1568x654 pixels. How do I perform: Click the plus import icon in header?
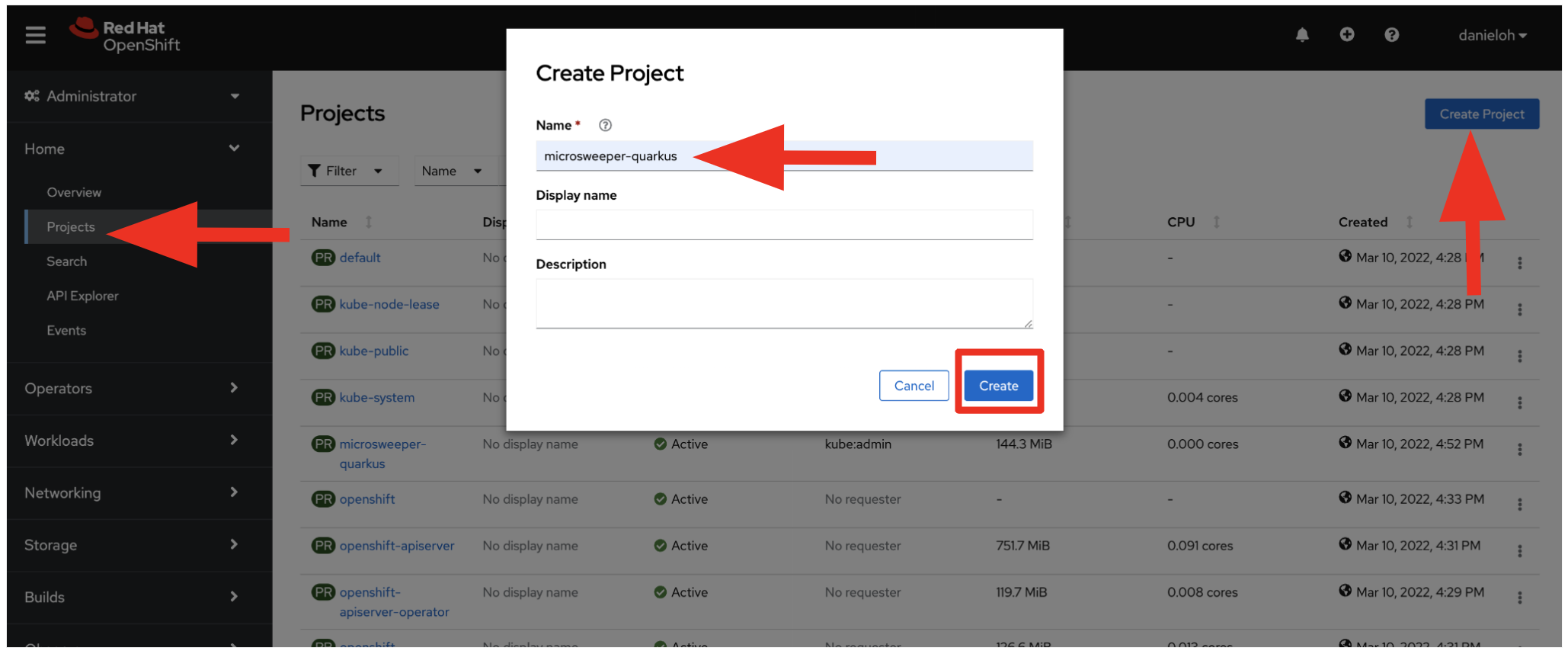pyautogui.click(x=1347, y=35)
